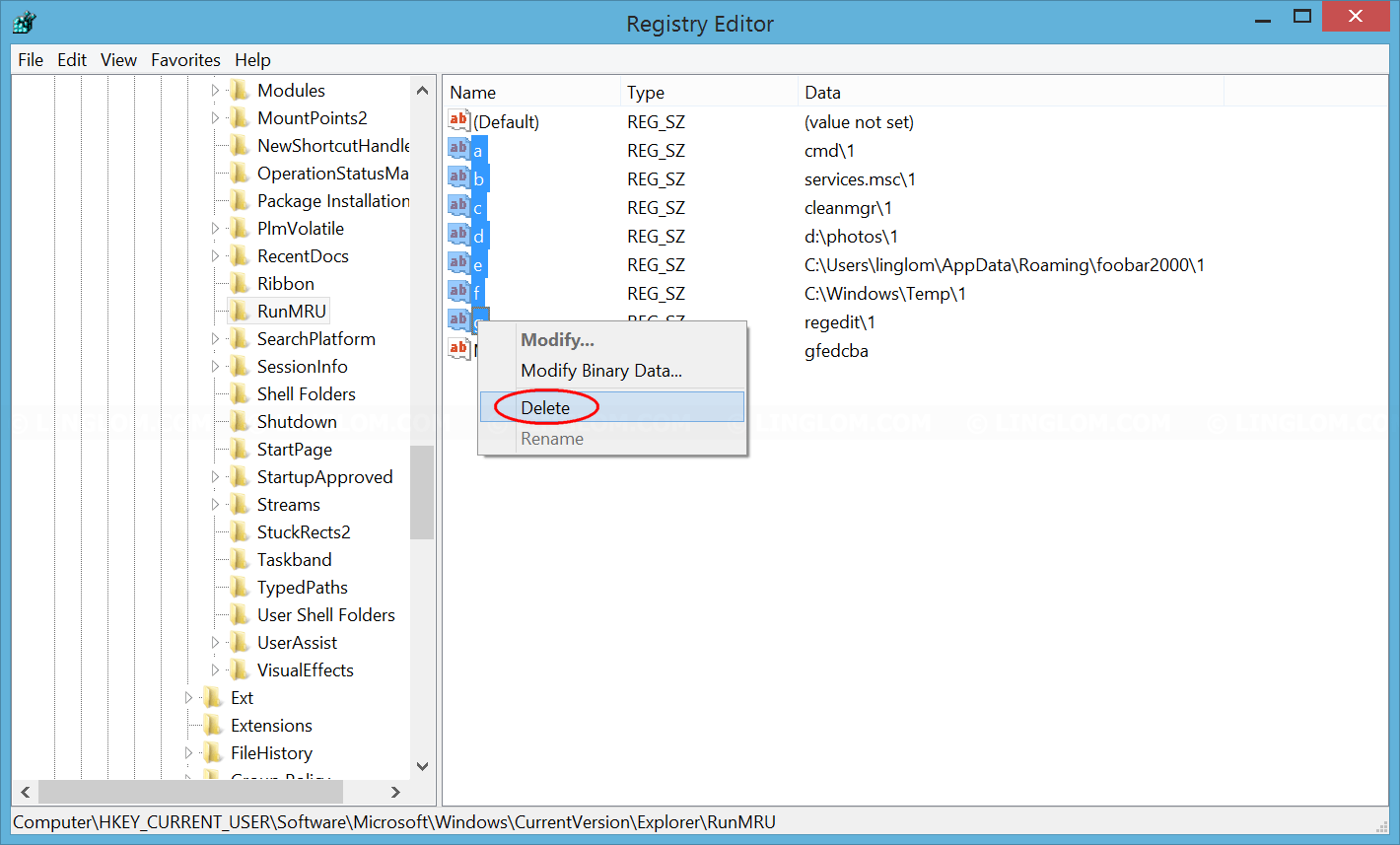Open the View menu

[x=118, y=60]
